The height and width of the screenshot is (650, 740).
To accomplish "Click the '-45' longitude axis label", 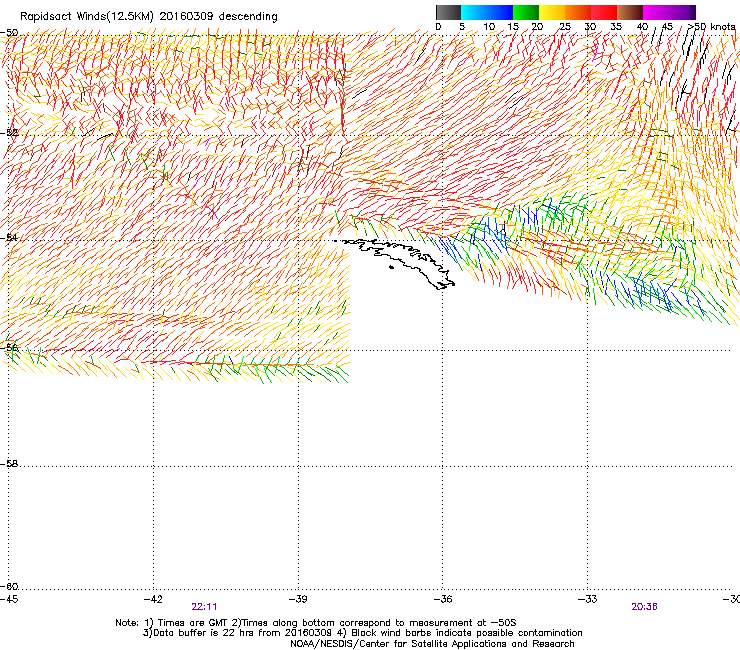I will click(x=9, y=599).
